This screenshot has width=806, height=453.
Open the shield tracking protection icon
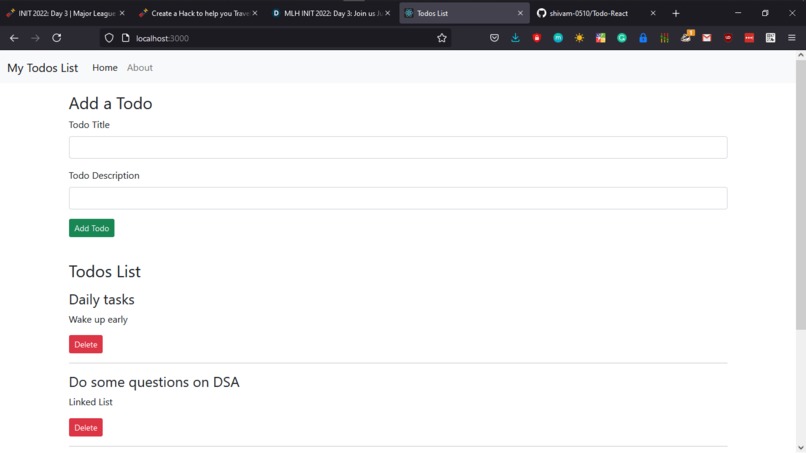pyautogui.click(x=109, y=38)
